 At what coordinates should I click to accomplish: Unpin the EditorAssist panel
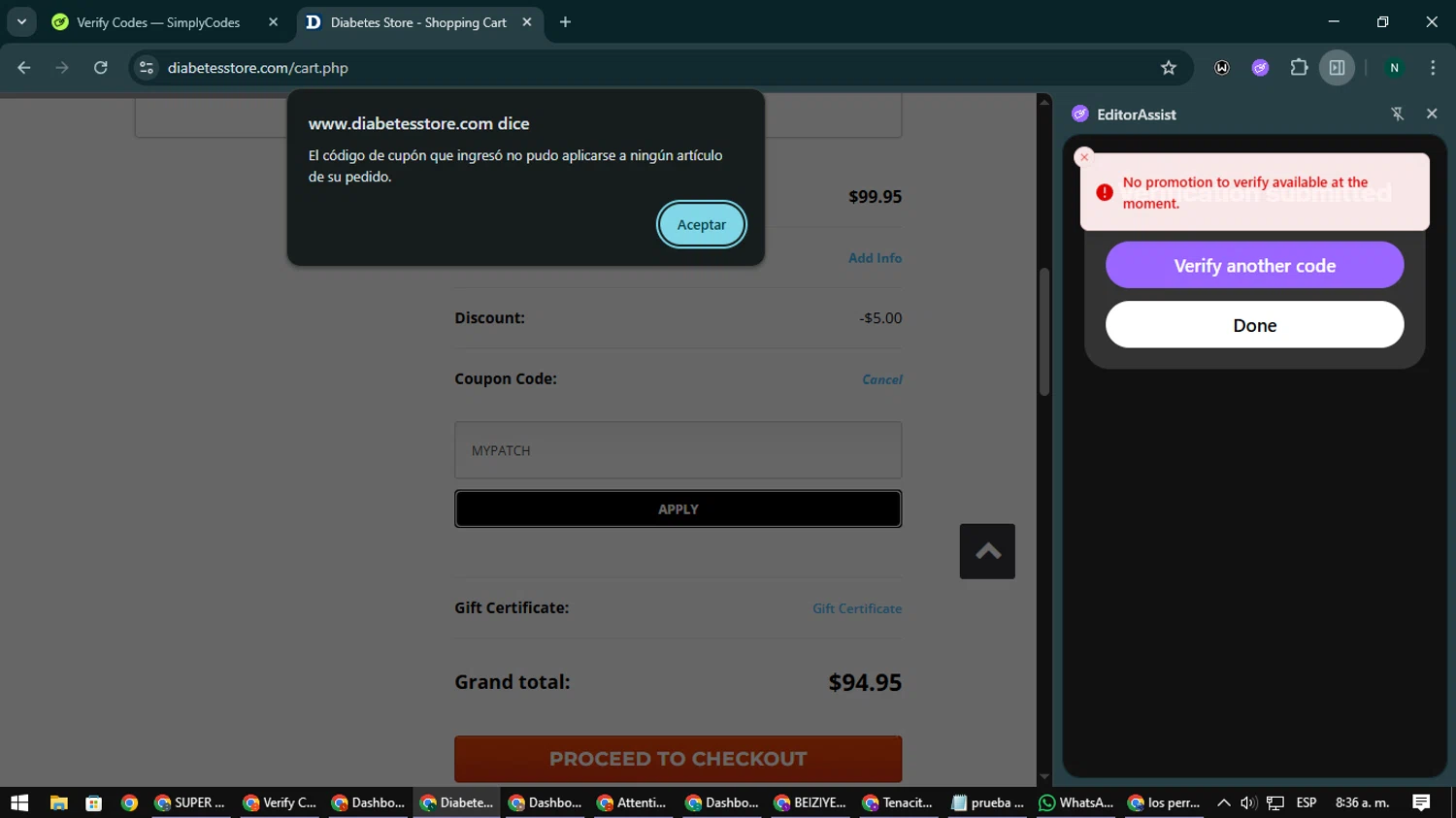click(x=1397, y=114)
